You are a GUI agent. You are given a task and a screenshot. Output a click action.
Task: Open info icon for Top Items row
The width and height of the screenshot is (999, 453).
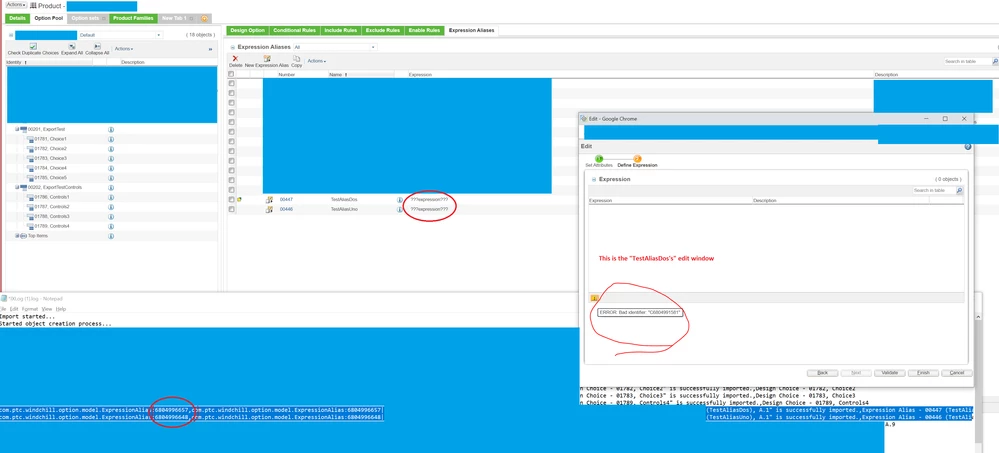(x=111, y=236)
